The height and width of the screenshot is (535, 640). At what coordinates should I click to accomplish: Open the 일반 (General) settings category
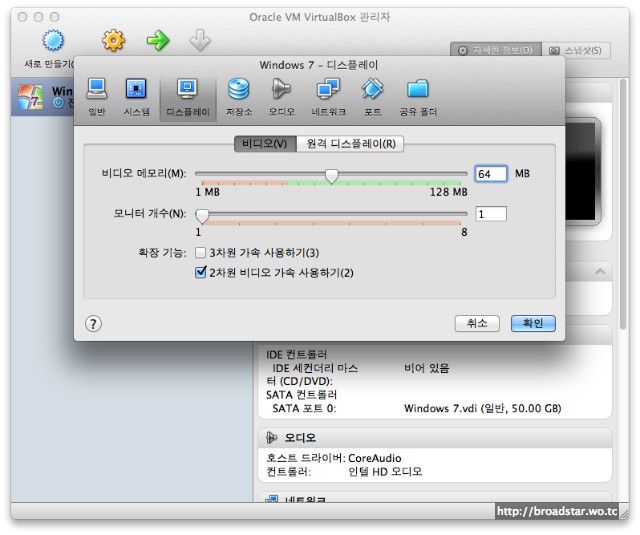pyautogui.click(x=97, y=97)
